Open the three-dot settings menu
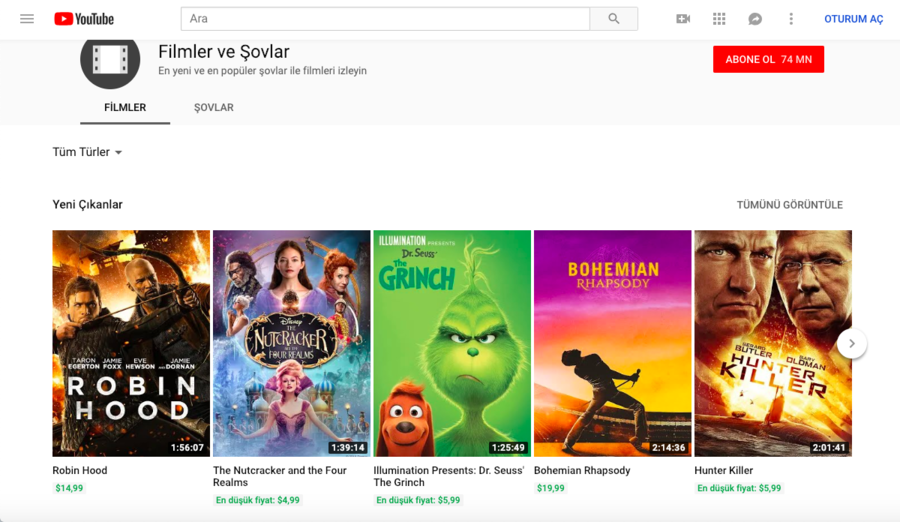The image size is (900, 522). [791, 19]
